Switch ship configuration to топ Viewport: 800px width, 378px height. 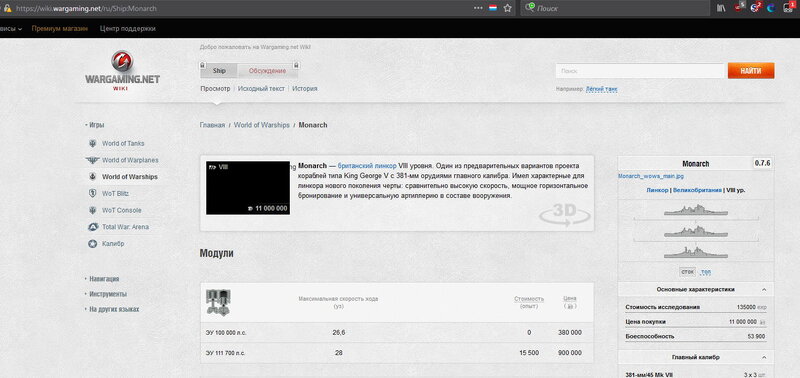706,272
